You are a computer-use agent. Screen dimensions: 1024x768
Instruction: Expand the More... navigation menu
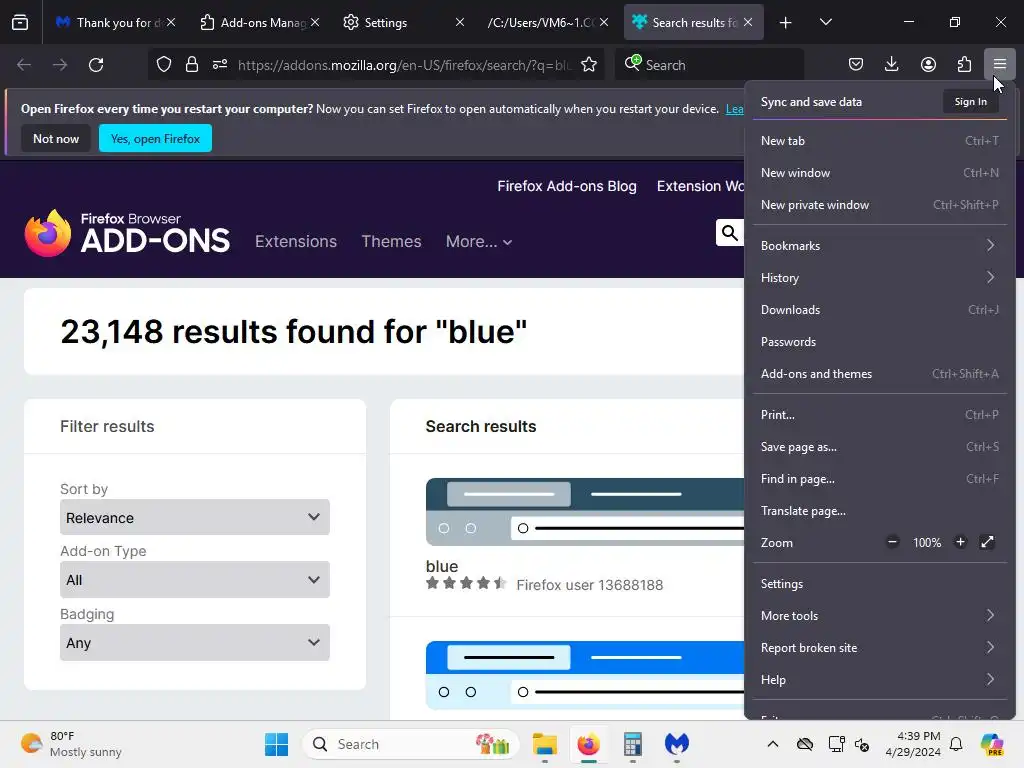coord(479,242)
